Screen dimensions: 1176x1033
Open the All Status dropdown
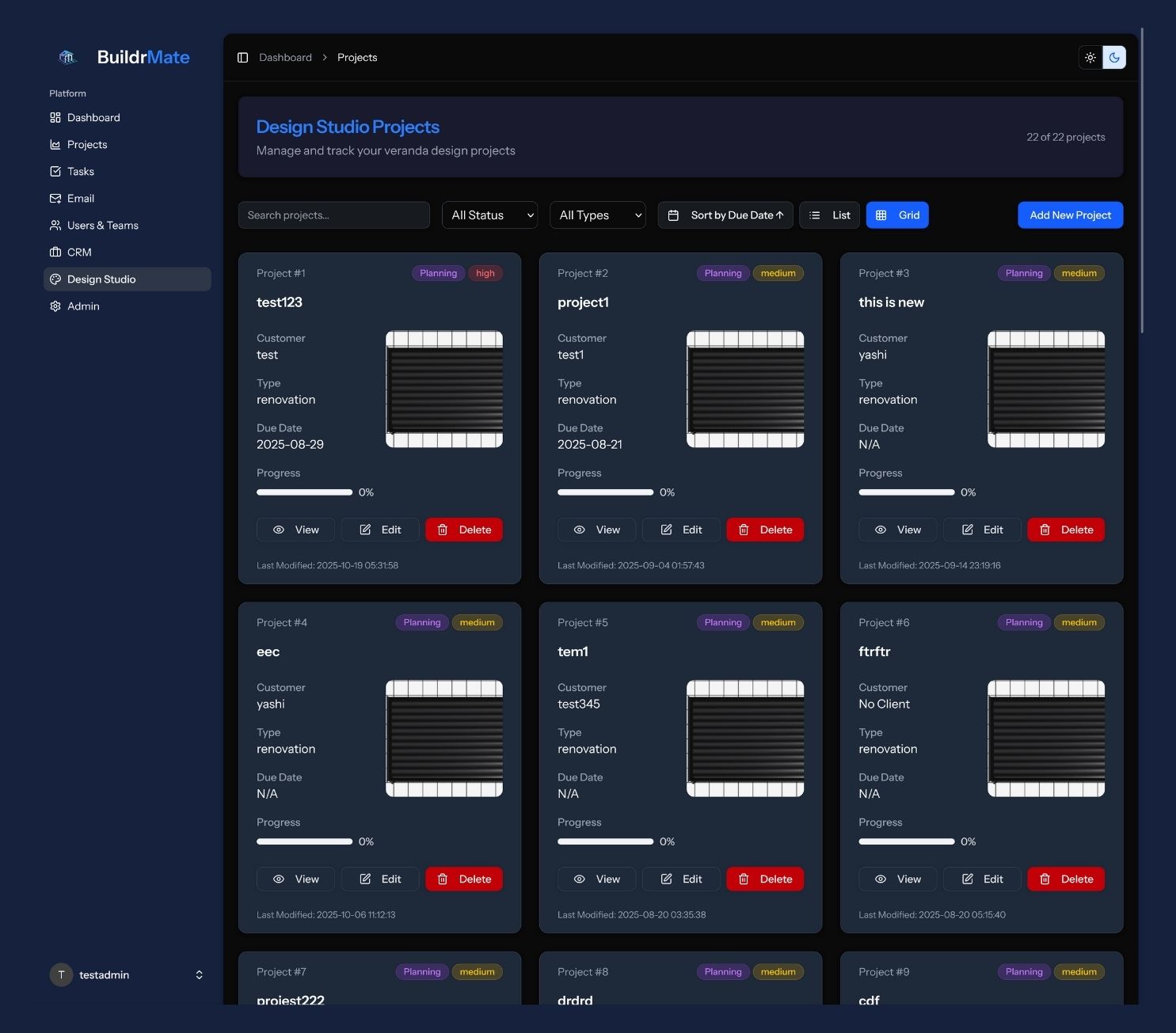(x=489, y=215)
